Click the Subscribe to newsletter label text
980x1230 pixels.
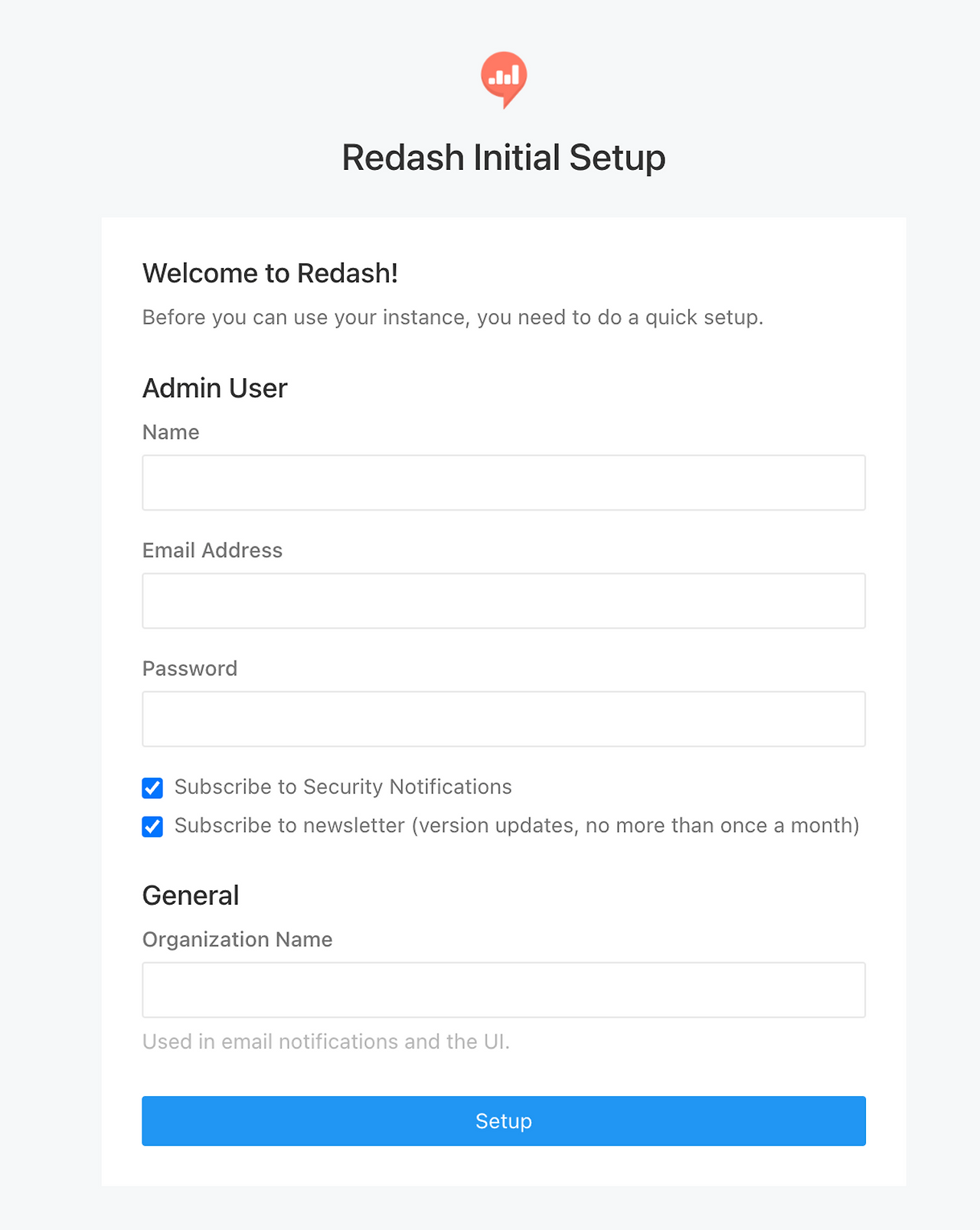517,826
